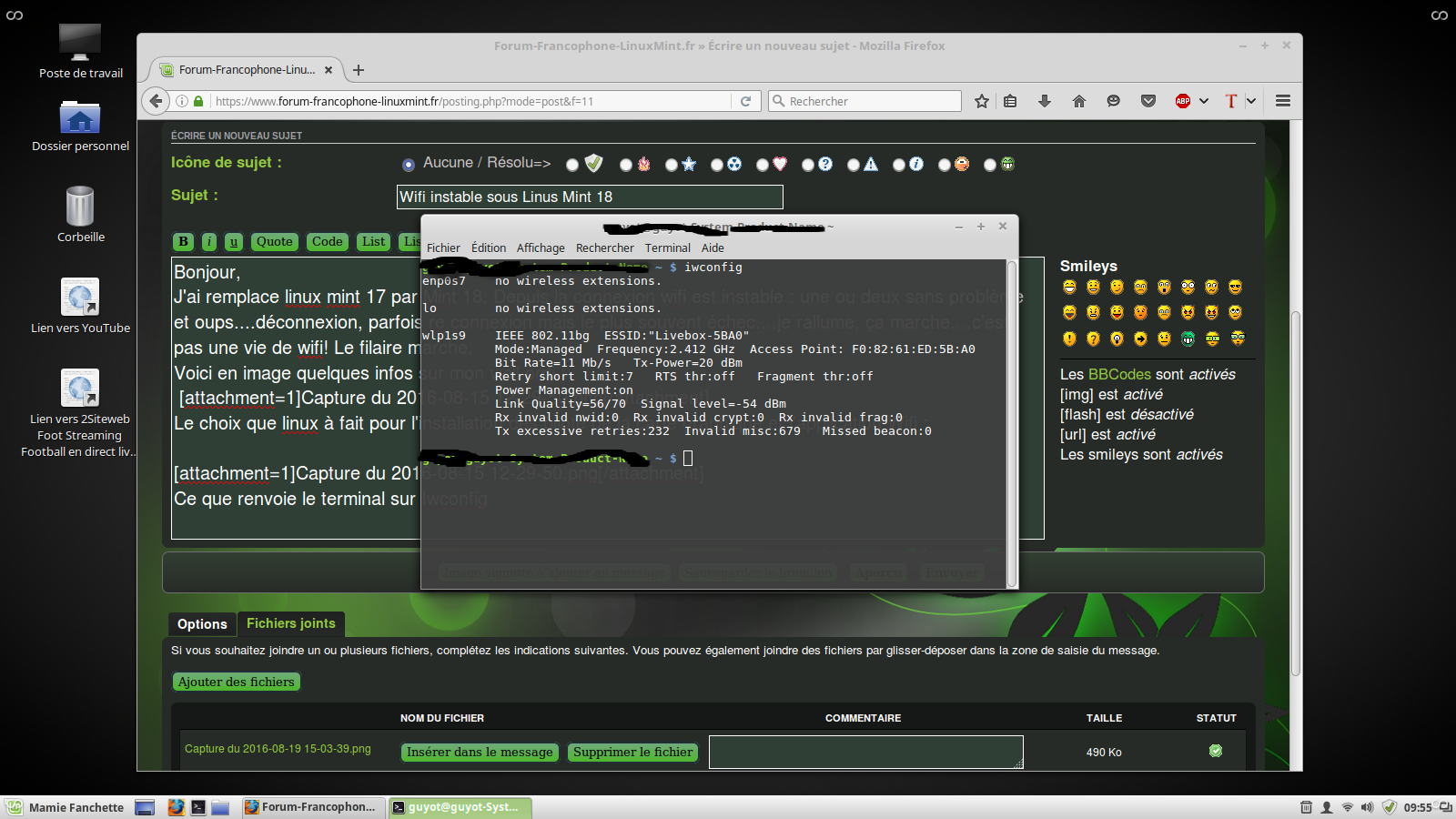This screenshot has height=819, width=1456.
Task: Insert Quote BBCode tag
Action: 275,241
